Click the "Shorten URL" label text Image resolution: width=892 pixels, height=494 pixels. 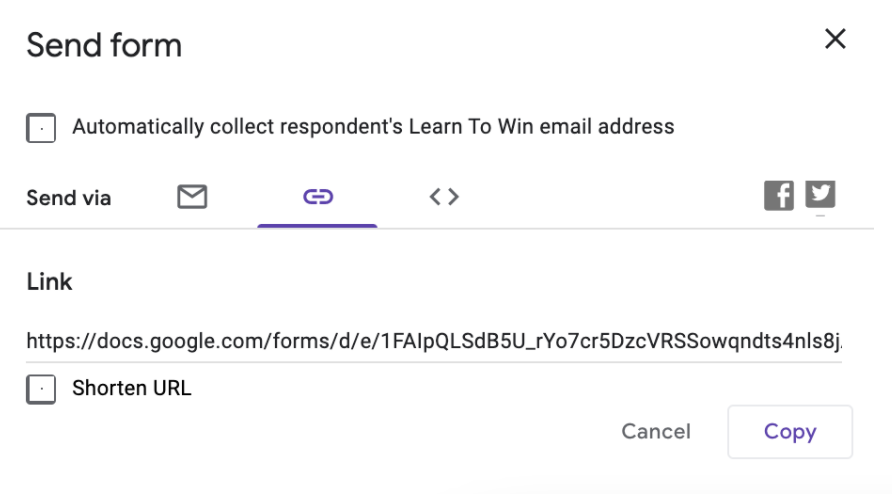[131, 388]
